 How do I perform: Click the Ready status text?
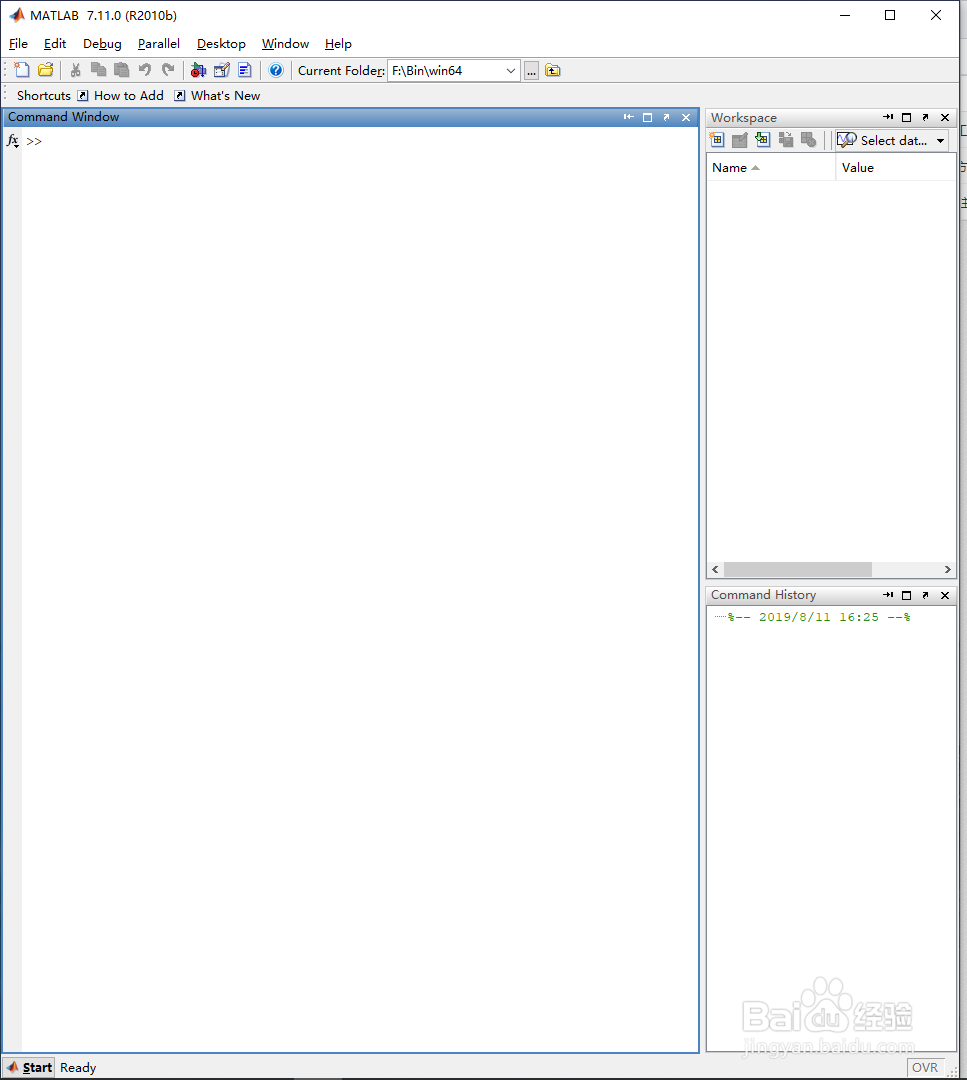tap(78, 1067)
